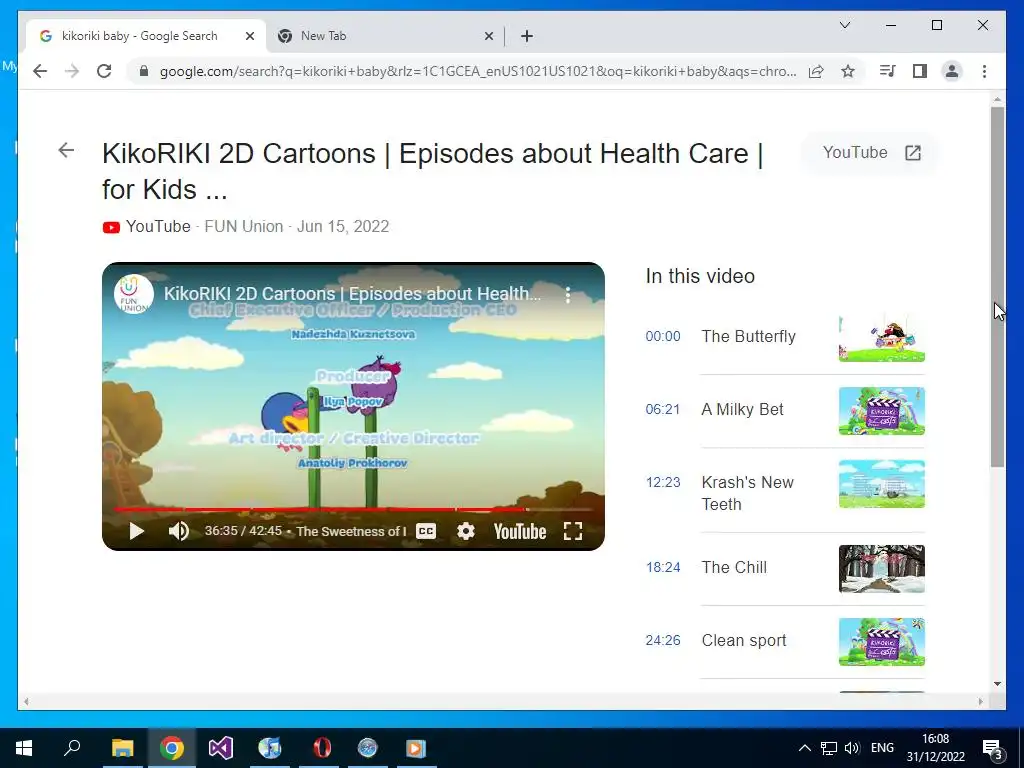The height and width of the screenshot is (768, 1024).
Task: Enter fullscreen mode for the video
Action: pyautogui.click(x=573, y=531)
